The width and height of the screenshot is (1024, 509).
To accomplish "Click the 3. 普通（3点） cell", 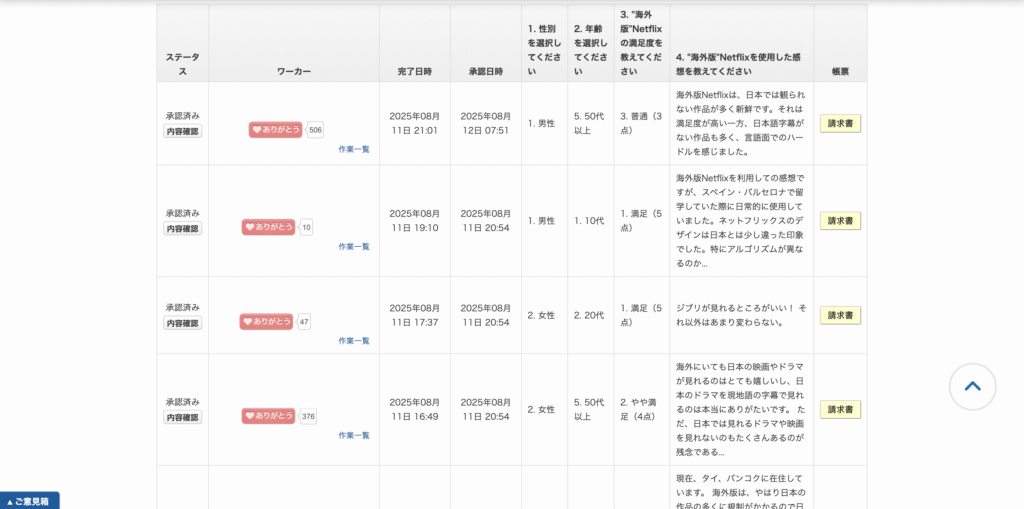I will 641,123.
